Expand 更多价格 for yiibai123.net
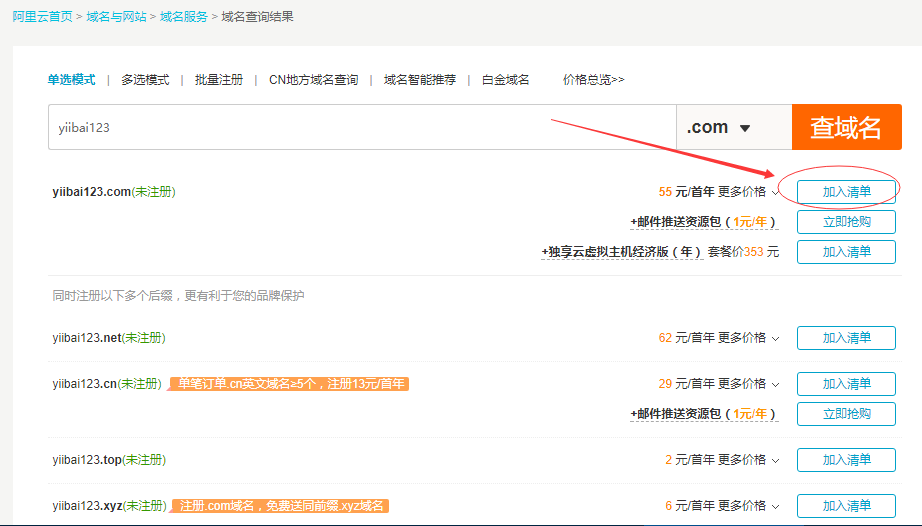This screenshot has height=526, width=922. click(748, 338)
